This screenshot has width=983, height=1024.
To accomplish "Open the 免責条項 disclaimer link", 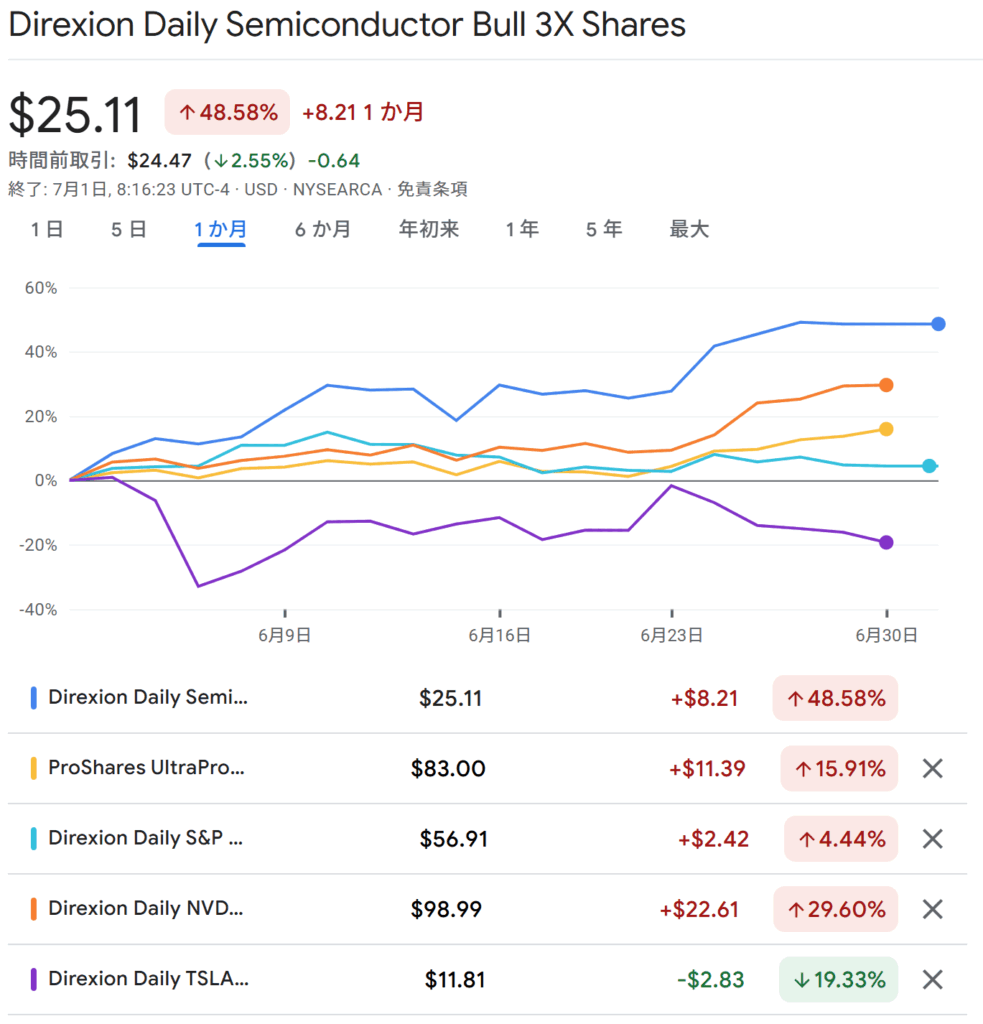I will pyautogui.click(x=432, y=189).
